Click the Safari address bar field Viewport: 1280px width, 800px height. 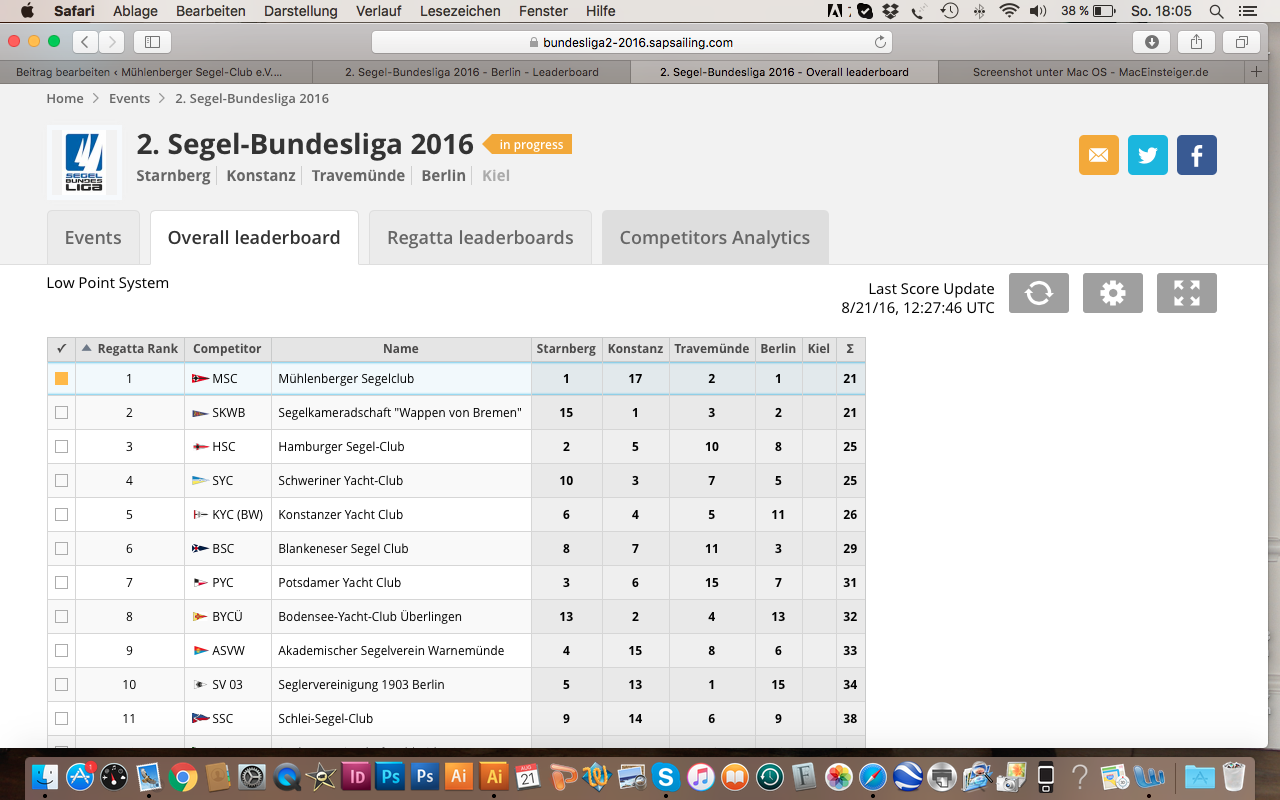pos(630,42)
